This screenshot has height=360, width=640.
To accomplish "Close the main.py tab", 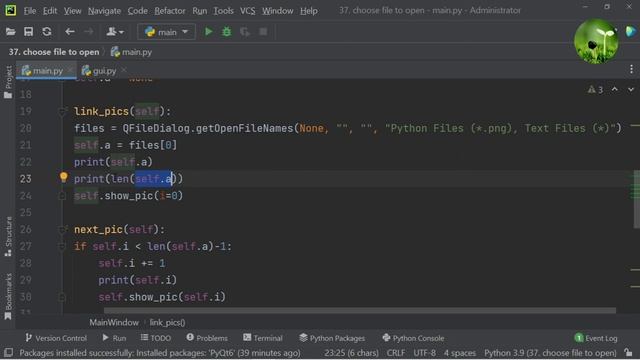I will 70,70.
